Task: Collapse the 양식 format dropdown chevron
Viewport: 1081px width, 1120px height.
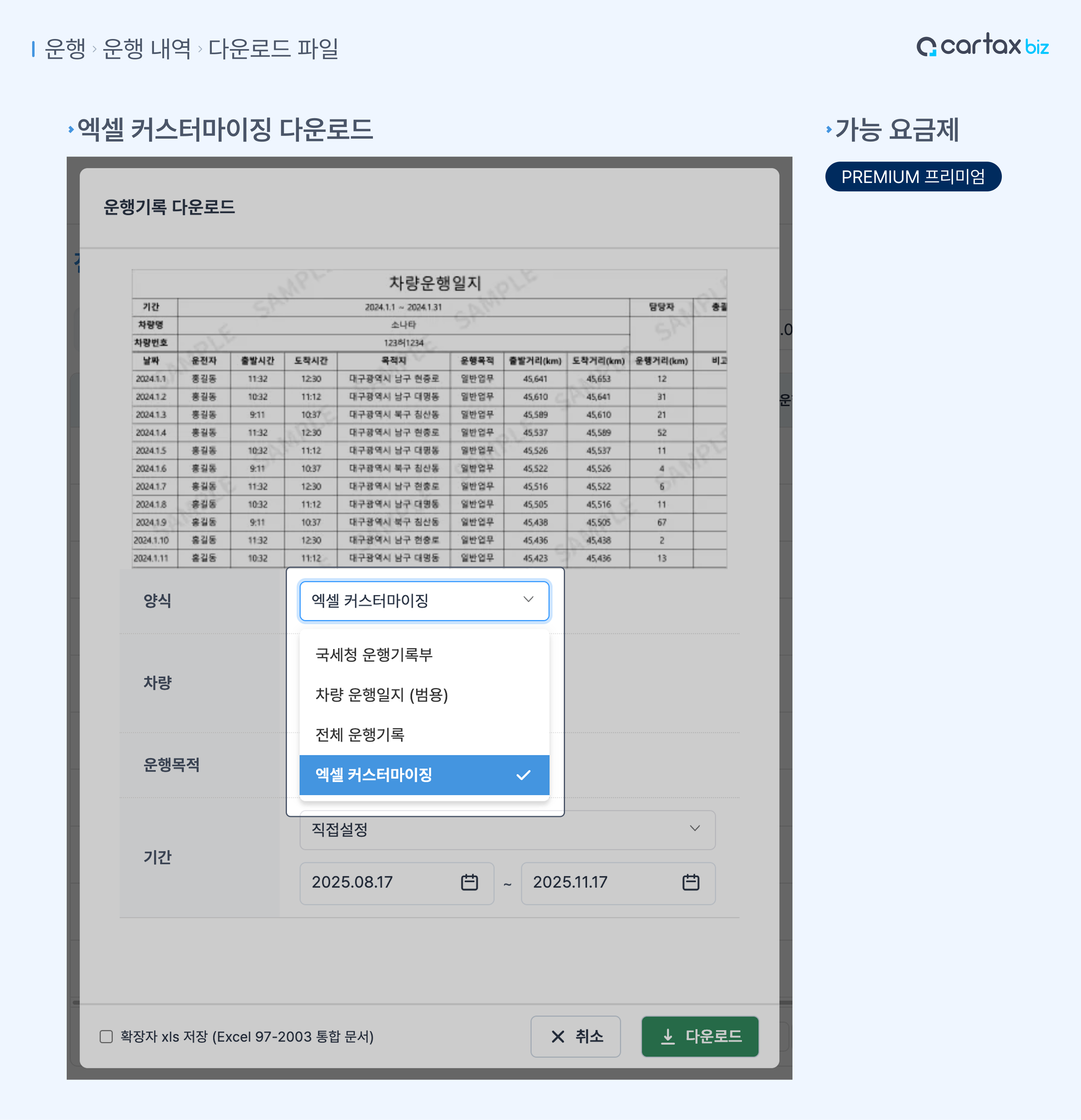Action: [528, 599]
